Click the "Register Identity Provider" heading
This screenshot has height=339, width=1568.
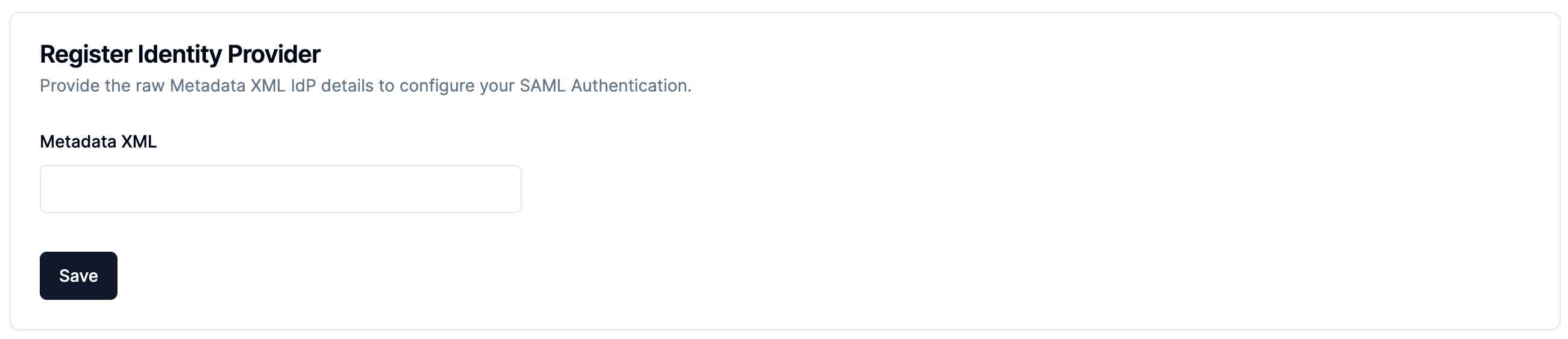pos(180,54)
